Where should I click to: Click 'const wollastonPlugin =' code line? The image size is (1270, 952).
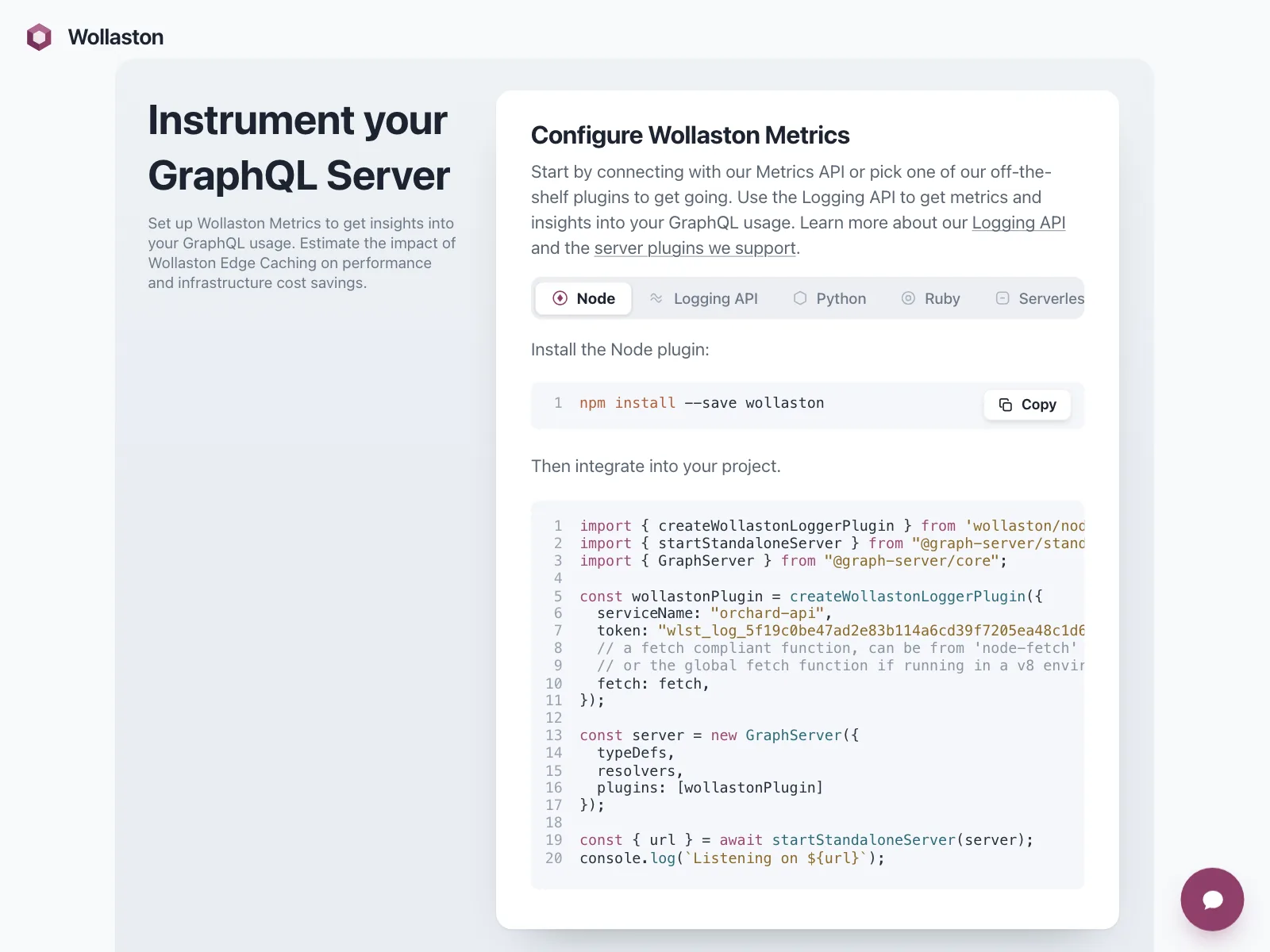pos(811,597)
